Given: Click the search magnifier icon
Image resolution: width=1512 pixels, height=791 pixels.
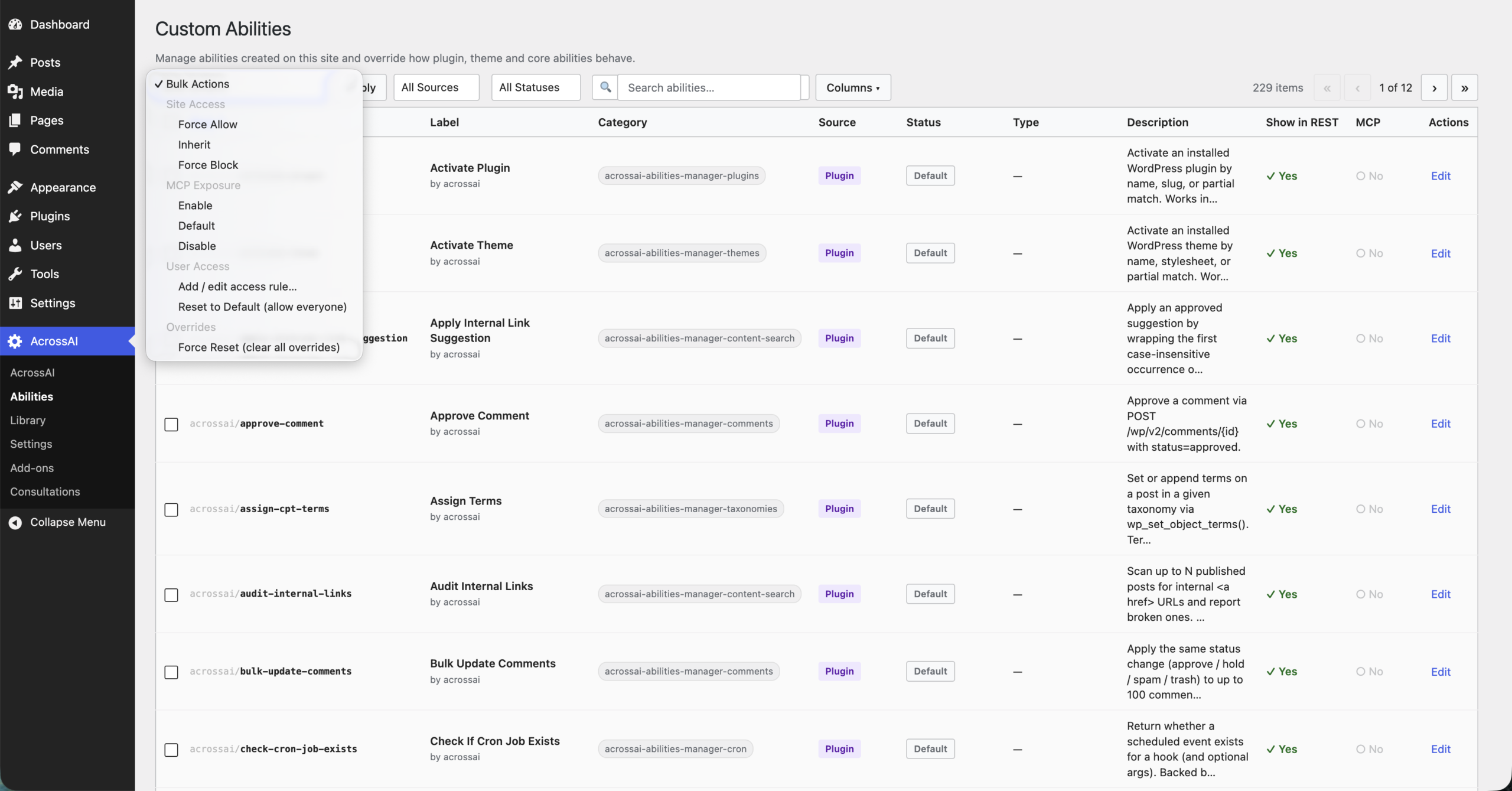Looking at the screenshot, I should point(605,87).
